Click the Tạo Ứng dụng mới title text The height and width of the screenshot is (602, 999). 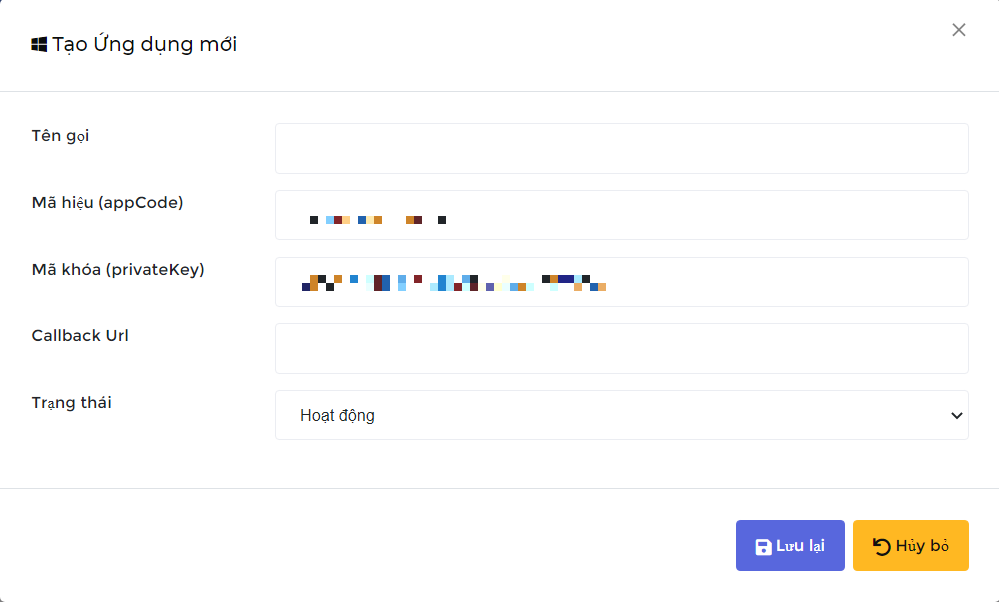145,44
